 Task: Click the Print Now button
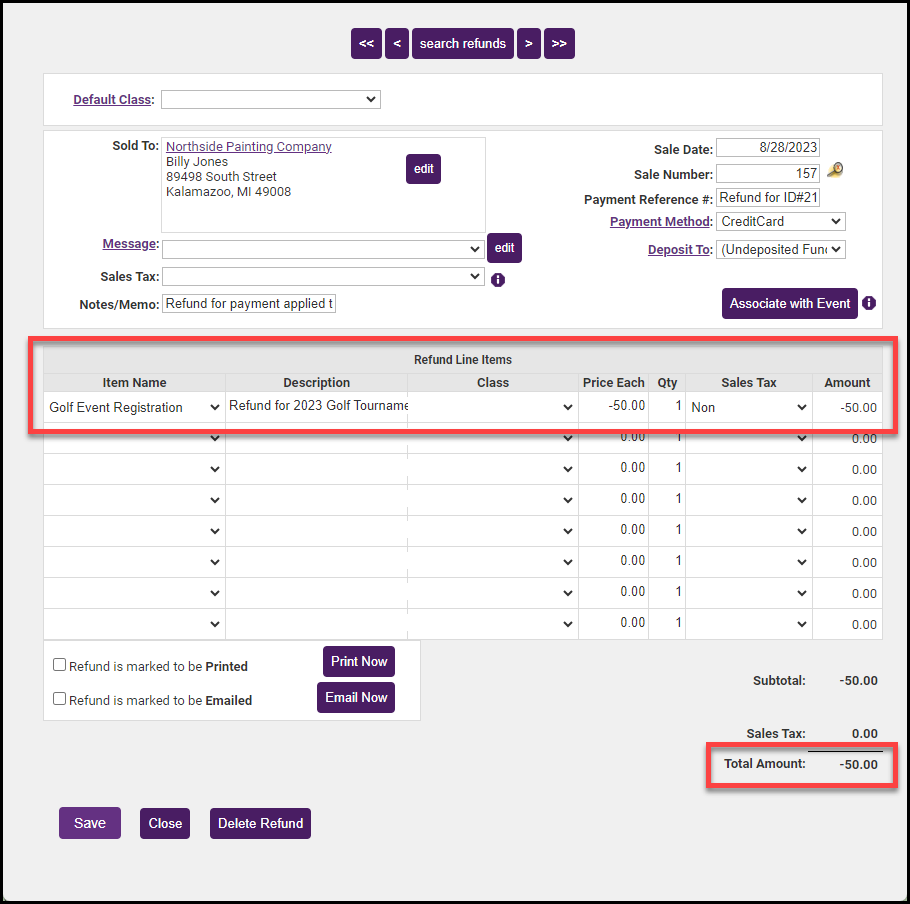pyautogui.click(x=358, y=661)
